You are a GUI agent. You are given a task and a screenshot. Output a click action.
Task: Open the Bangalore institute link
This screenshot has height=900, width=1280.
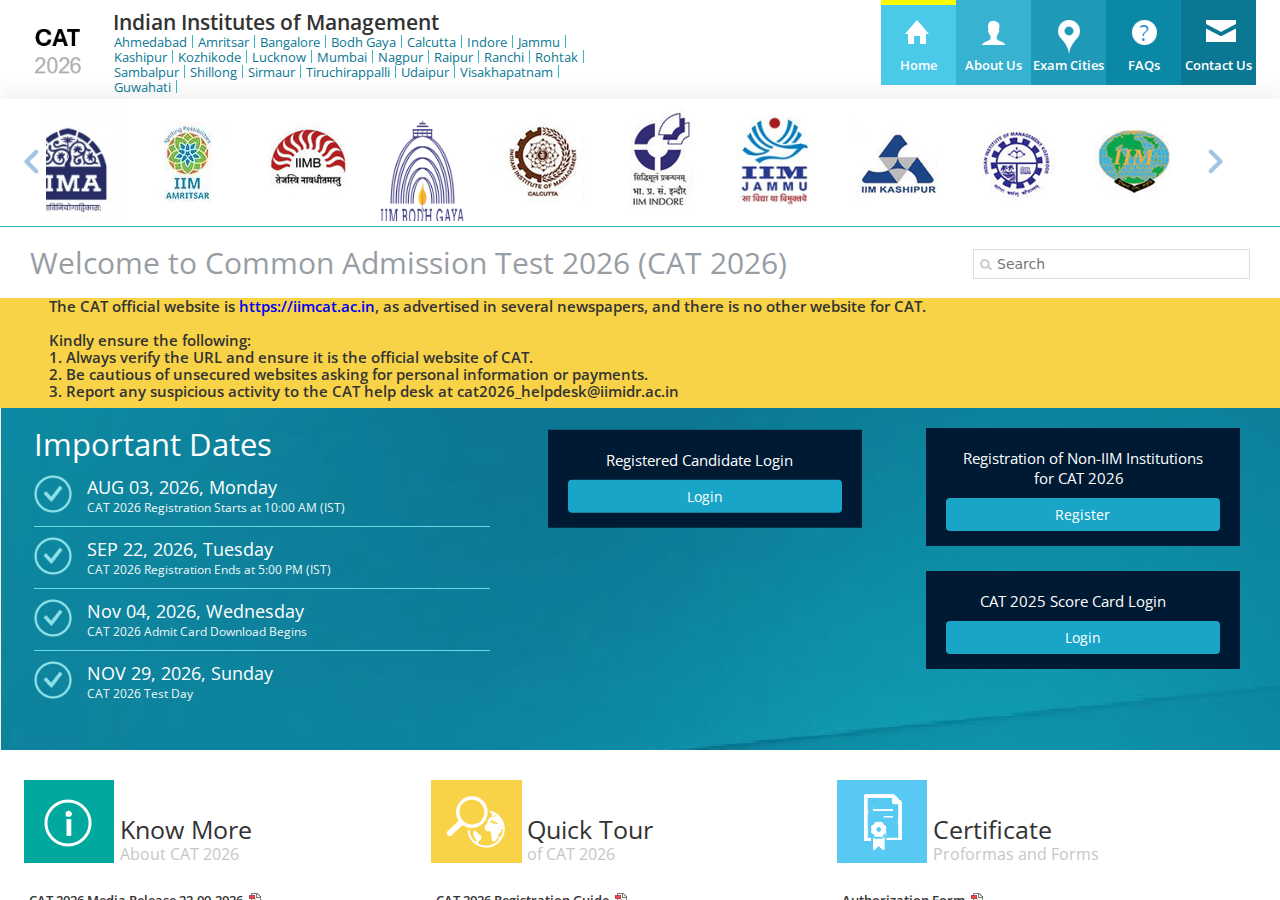click(x=290, y=42)
